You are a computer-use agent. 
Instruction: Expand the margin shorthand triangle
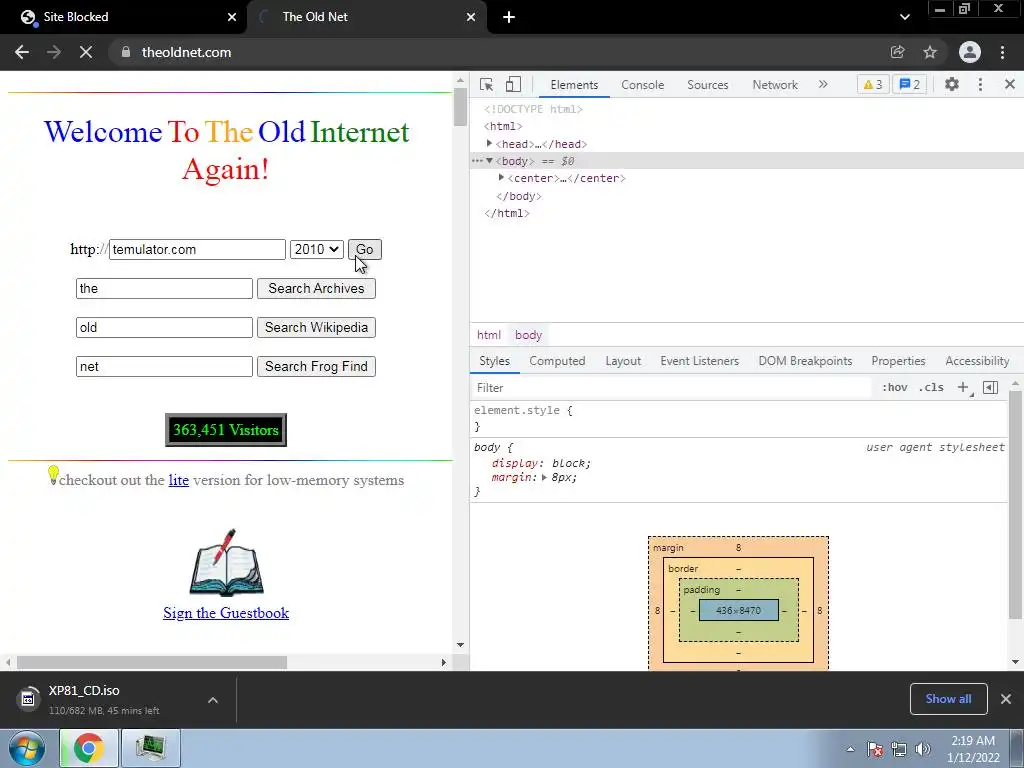point(544,477)
